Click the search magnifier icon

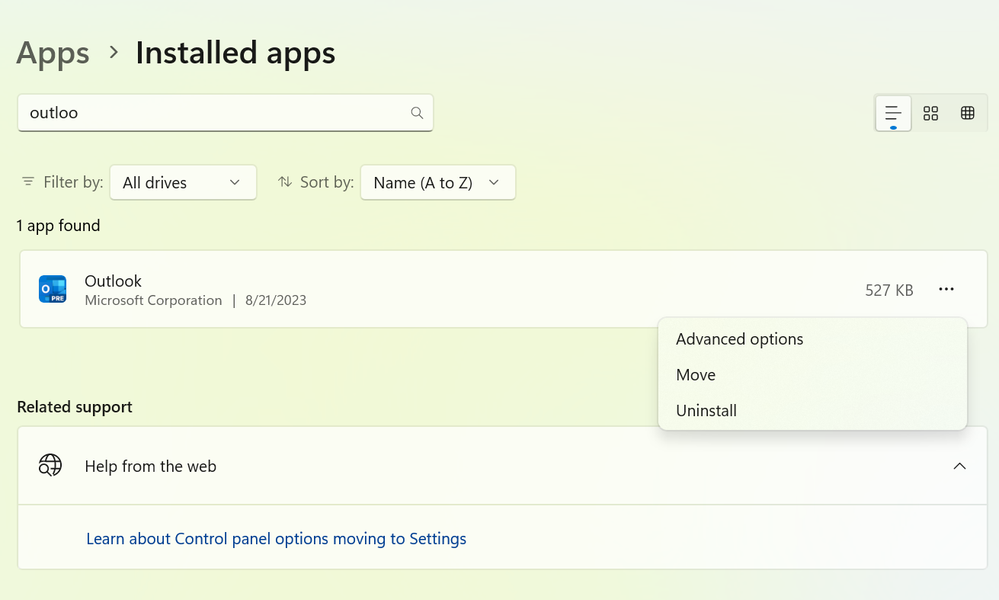[x=417, y=113]
